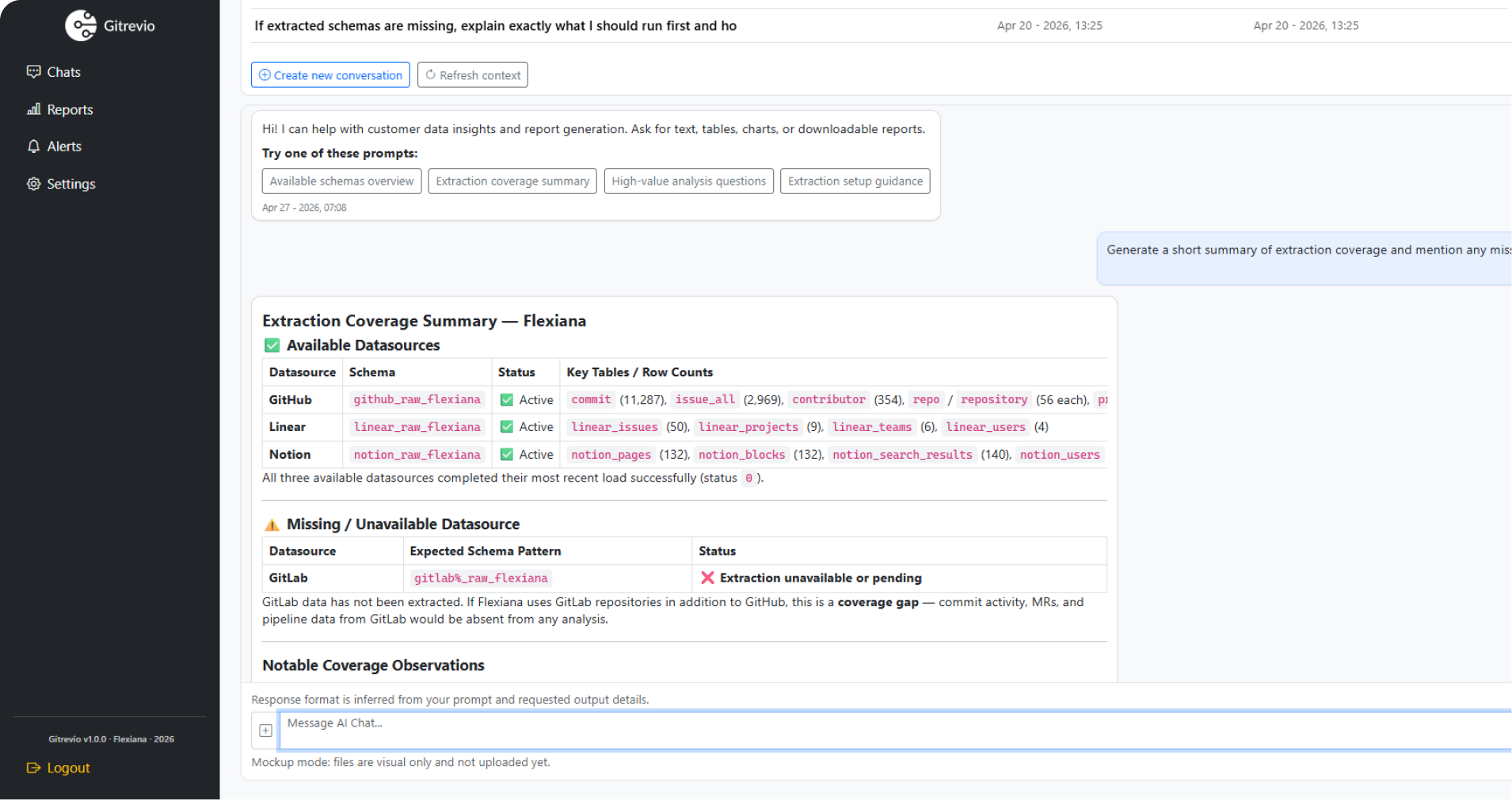Click the Logout arrow icon
1512x801 pixels.
tap(33, 768)
